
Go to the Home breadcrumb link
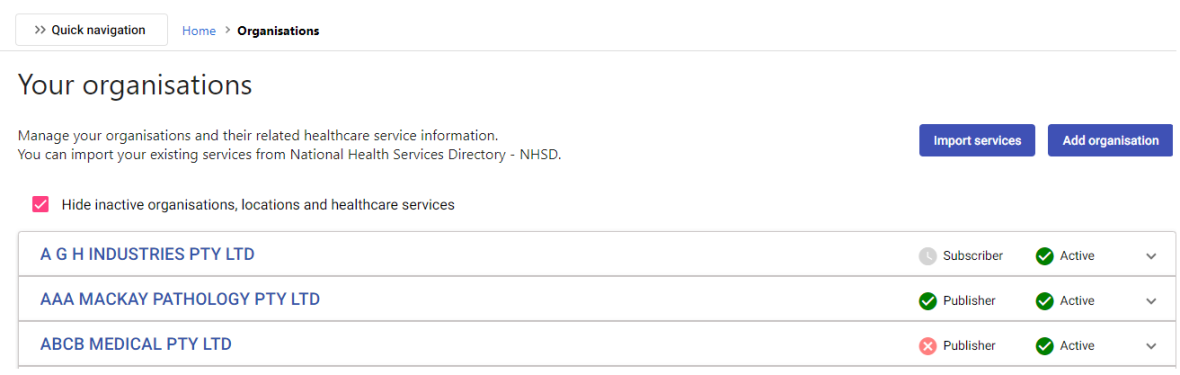(x=199, y=31)
